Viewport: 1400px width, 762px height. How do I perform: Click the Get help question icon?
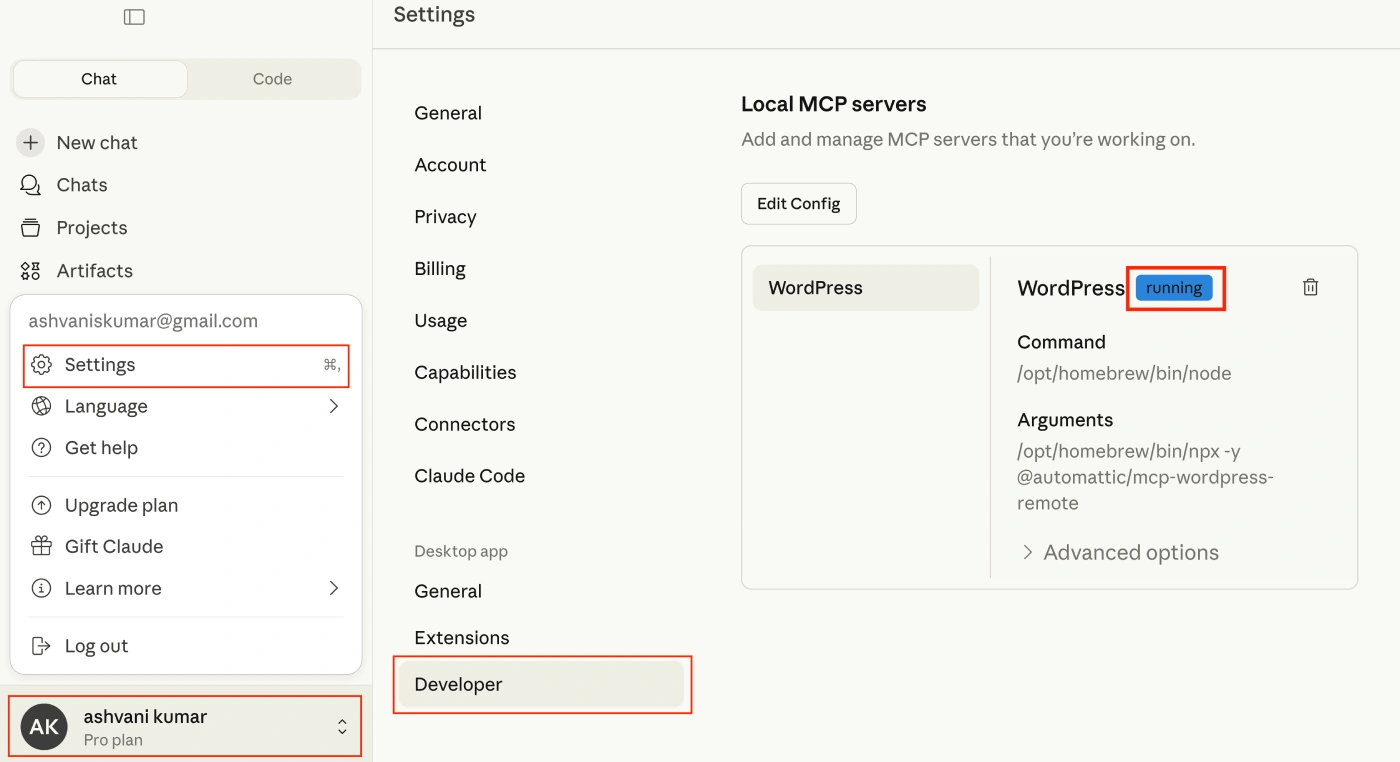pos(41,448)
